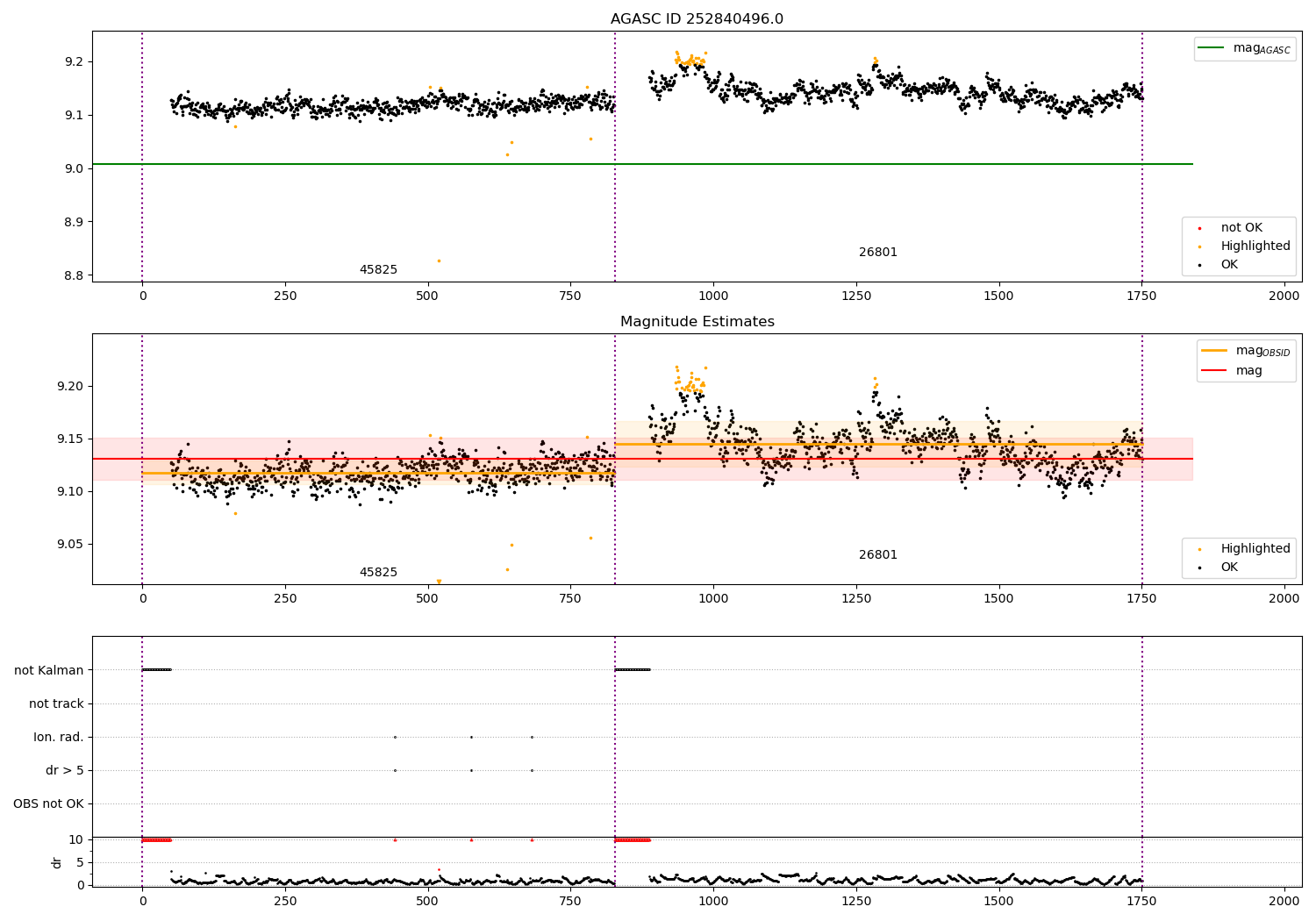The width and height of the screenshot is (1316, 921).
Task: Click the 1750 x-tick under the dr plot
Action: [x=1141, y=902]
